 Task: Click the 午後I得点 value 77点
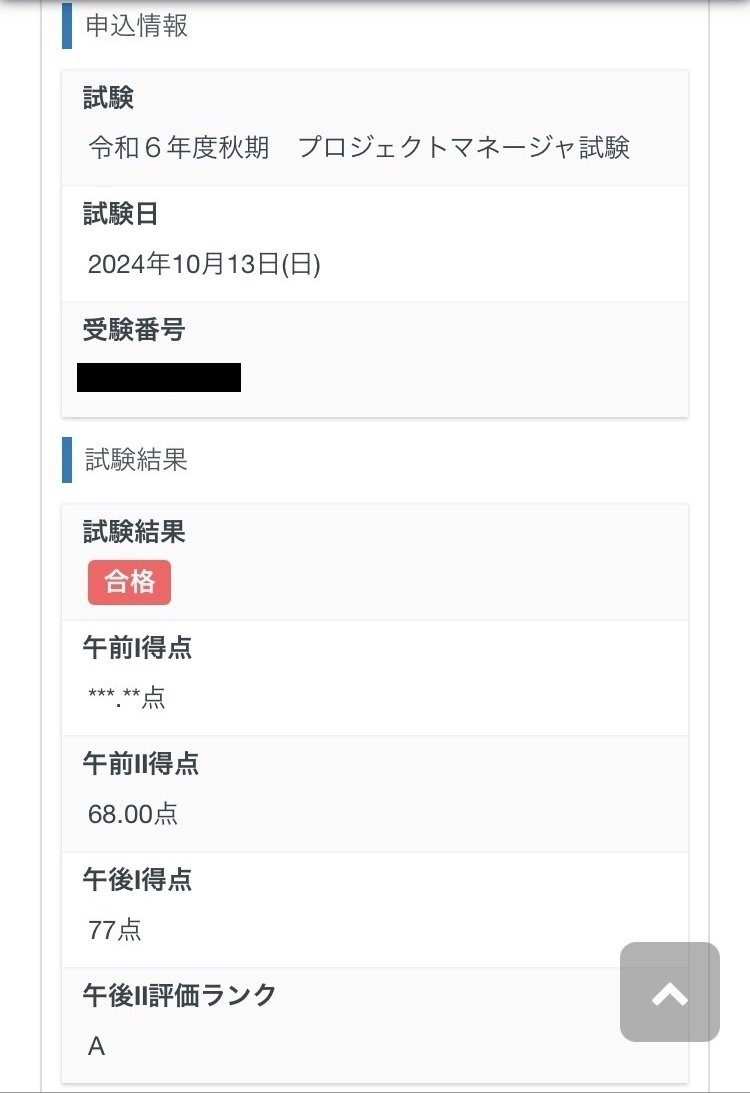[113, 930]
